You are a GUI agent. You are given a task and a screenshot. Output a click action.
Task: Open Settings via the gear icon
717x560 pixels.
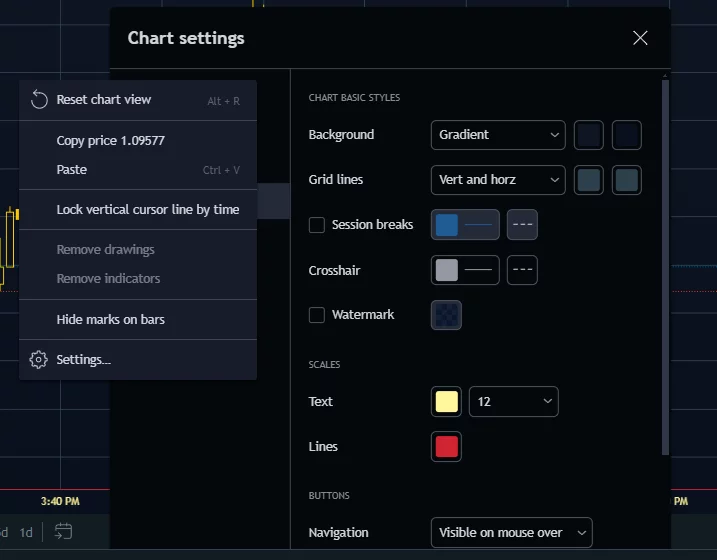coord(39,360)
